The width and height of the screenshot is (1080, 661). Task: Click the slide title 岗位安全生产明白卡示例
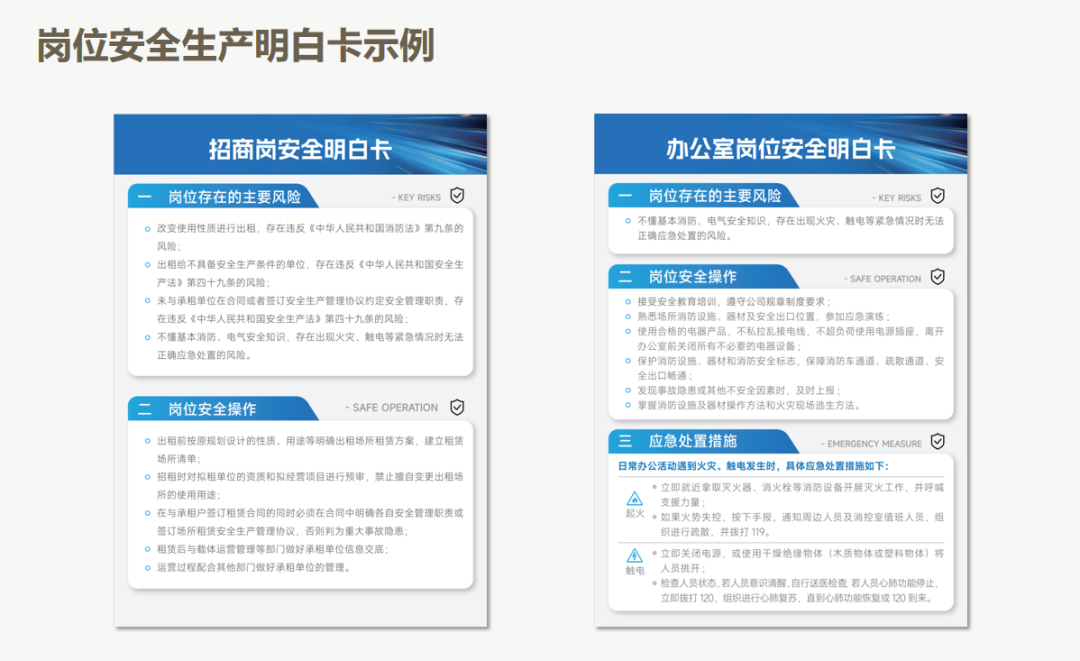coord(237,44)
